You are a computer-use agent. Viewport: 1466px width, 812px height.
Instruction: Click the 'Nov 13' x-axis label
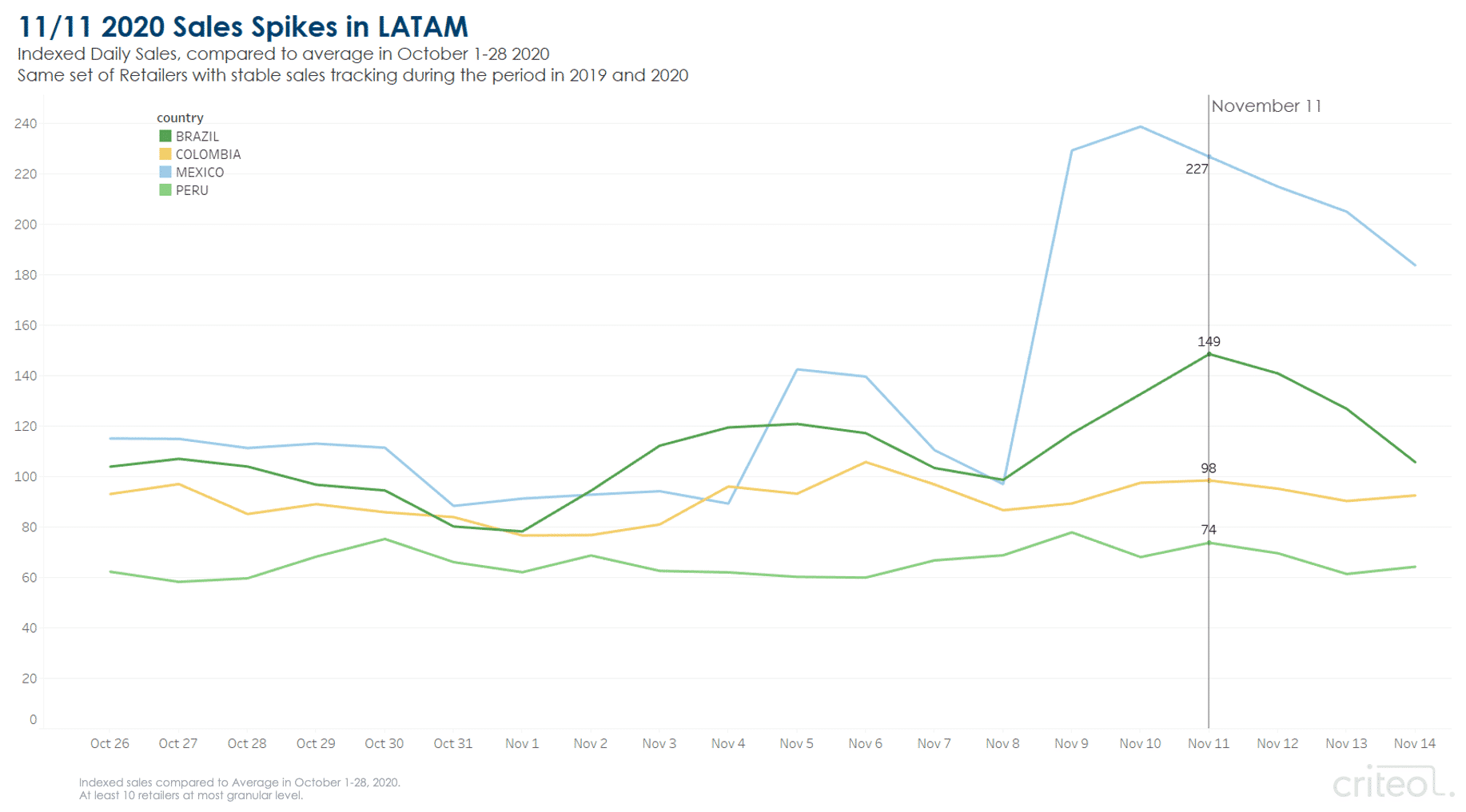(x=1346, y=743)
